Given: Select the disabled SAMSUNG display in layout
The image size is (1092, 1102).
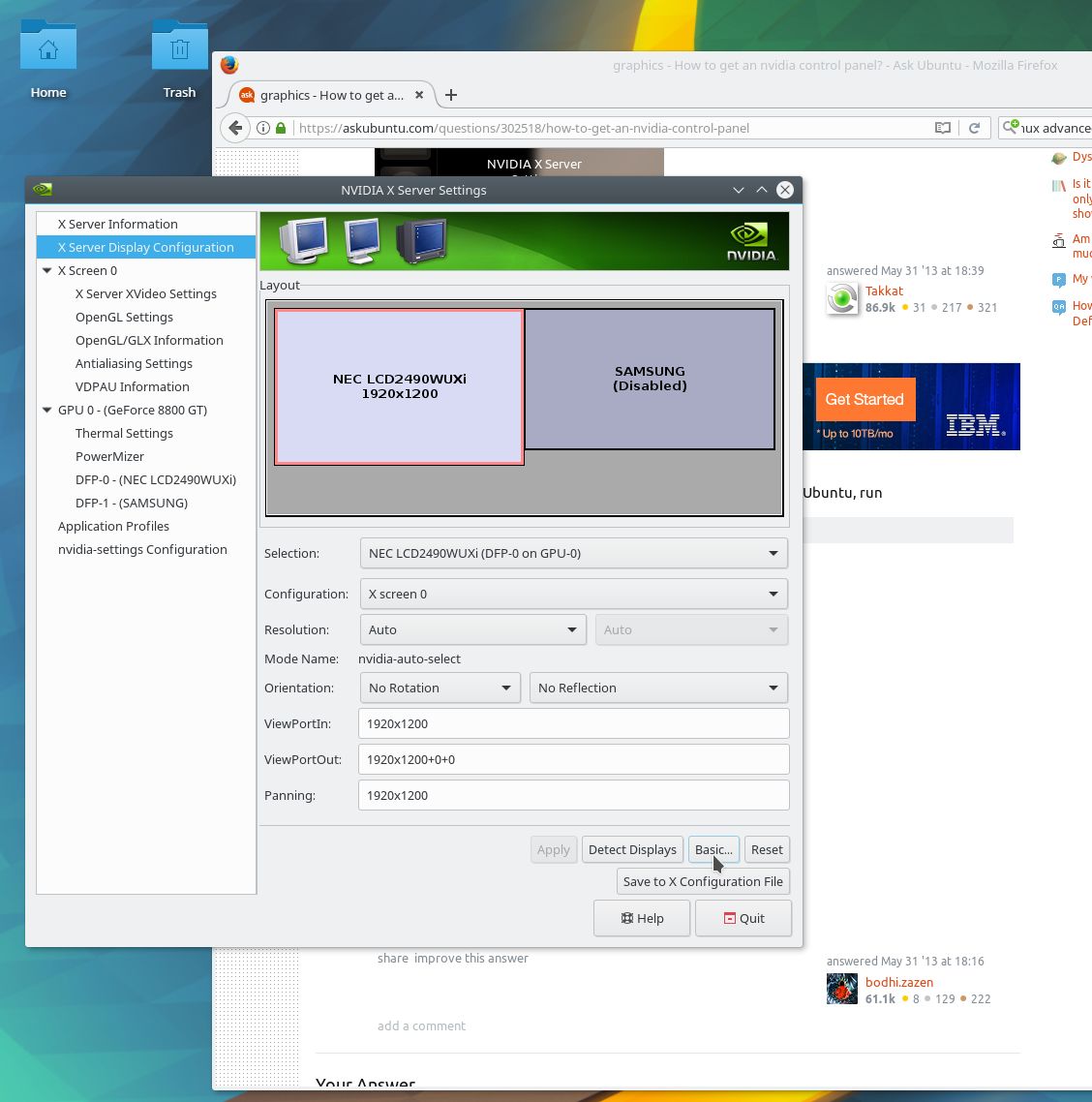Looking at the screenshot, I should coord(650,379).
